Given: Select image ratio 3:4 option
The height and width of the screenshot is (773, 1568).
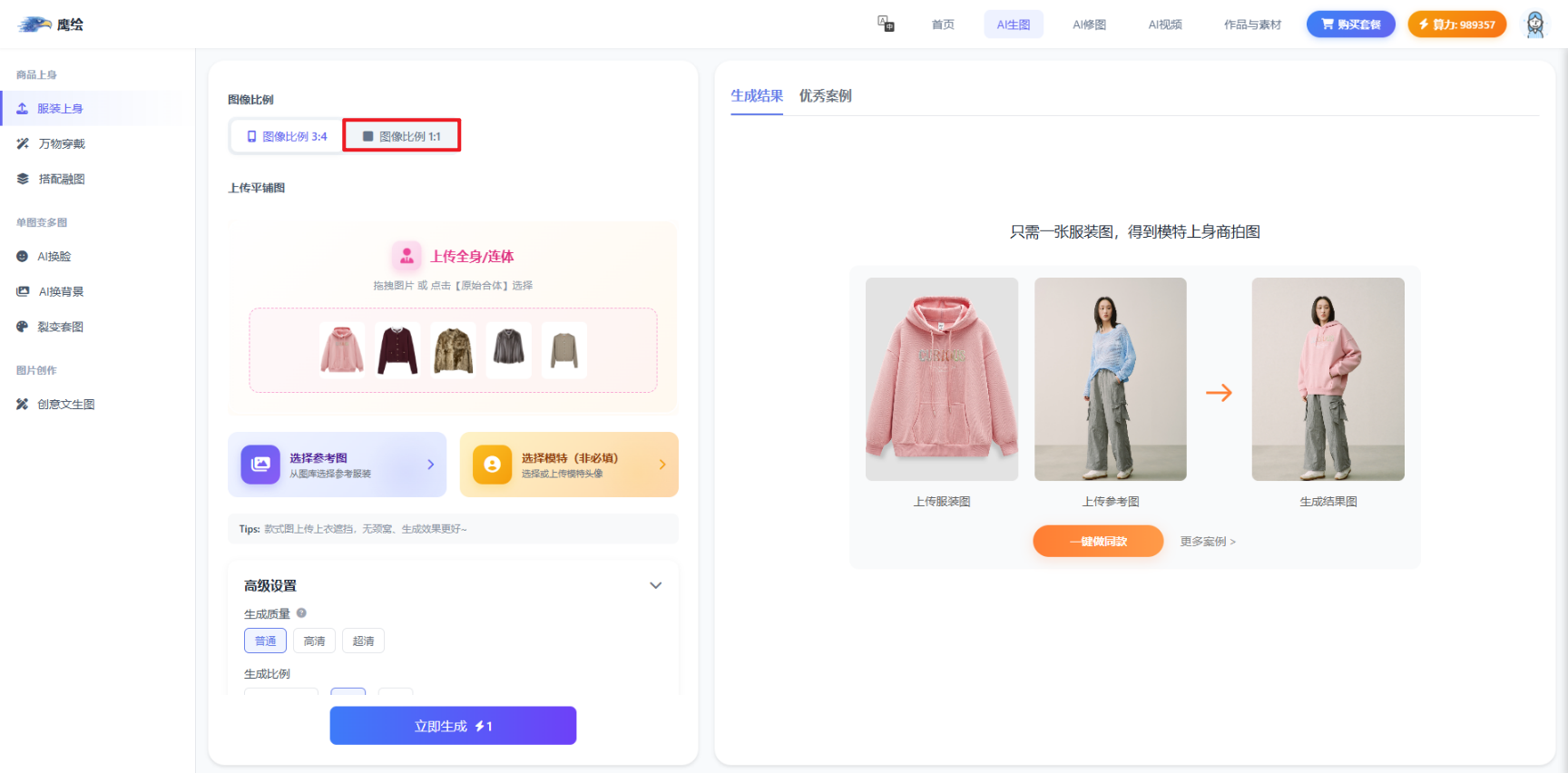Looking at the screenshot, I should (287, 137).
